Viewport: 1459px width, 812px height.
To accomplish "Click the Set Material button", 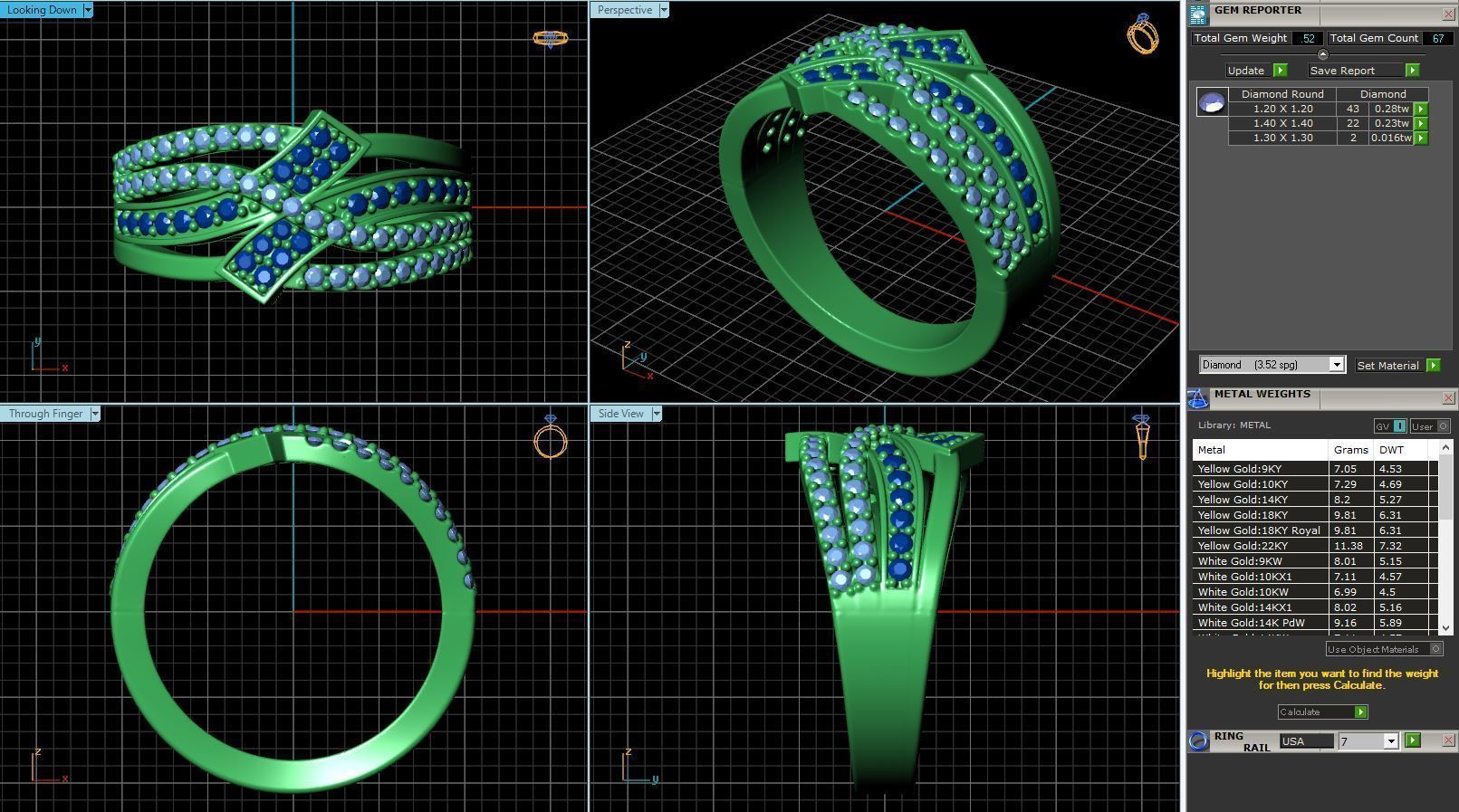I will (x=1389, y=366).
